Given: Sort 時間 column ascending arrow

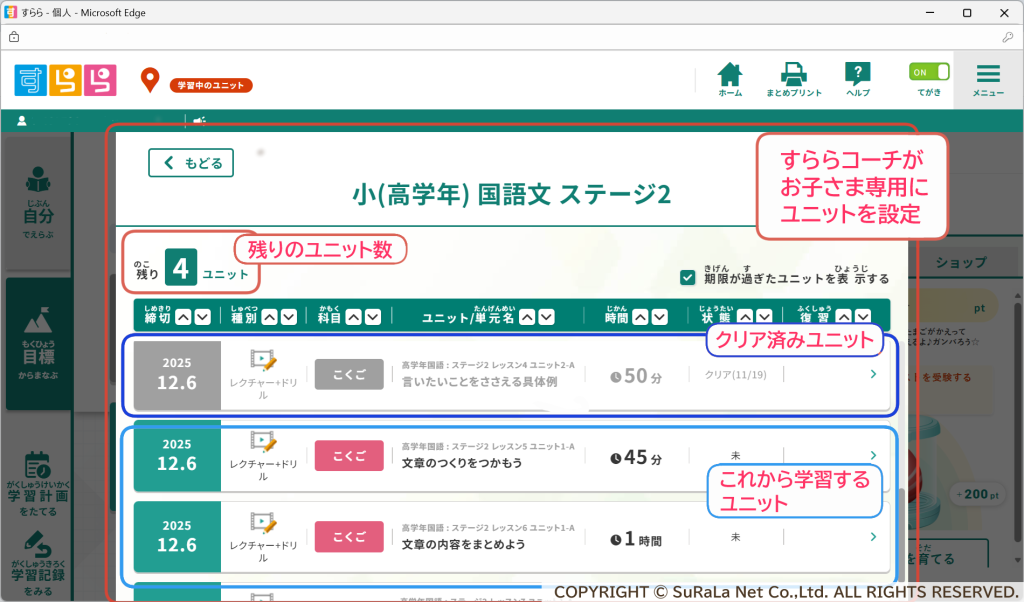Looking at the screenshot, I should [x=639, y=317].
